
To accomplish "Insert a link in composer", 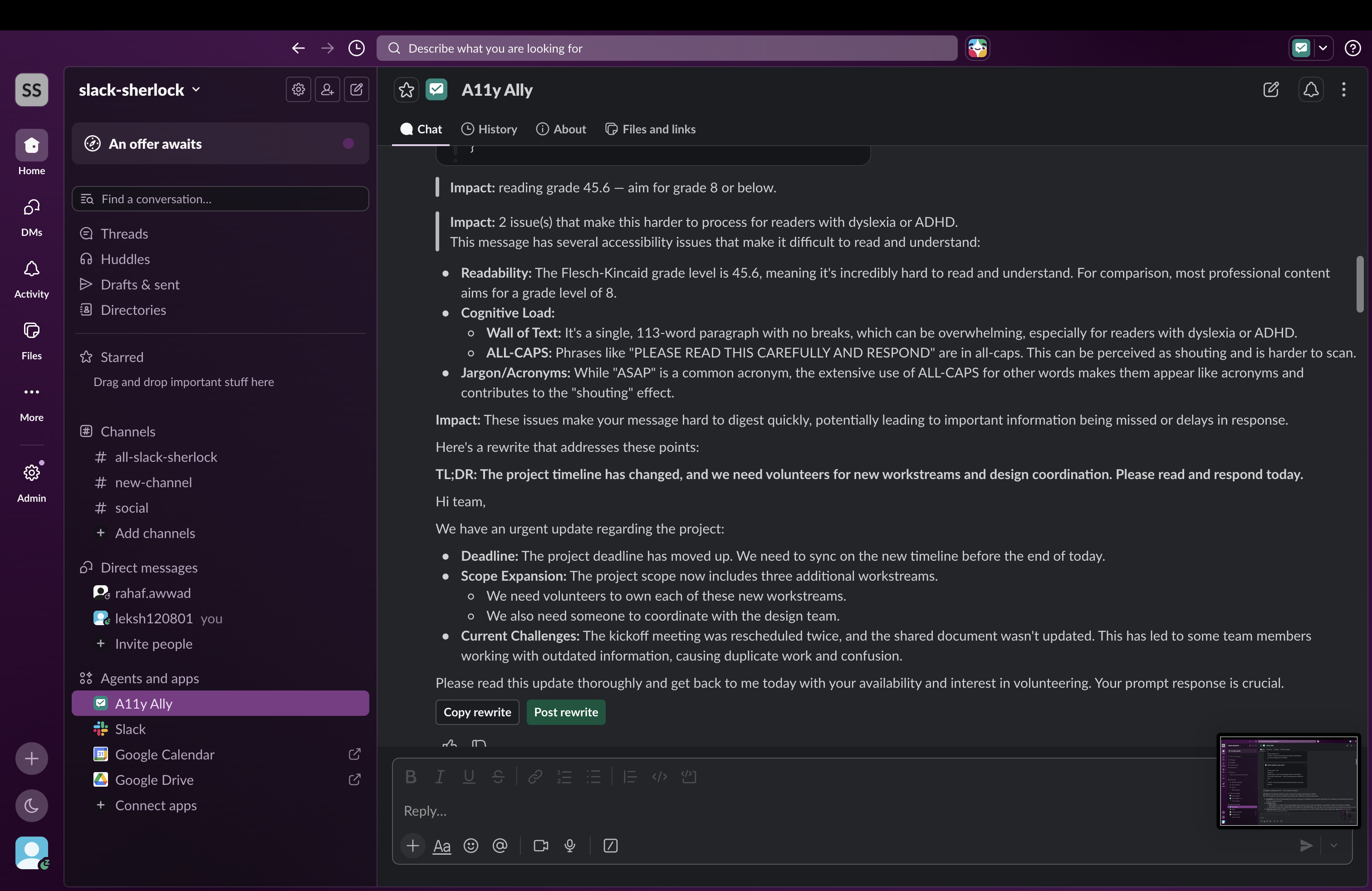I will pos(535,777).
